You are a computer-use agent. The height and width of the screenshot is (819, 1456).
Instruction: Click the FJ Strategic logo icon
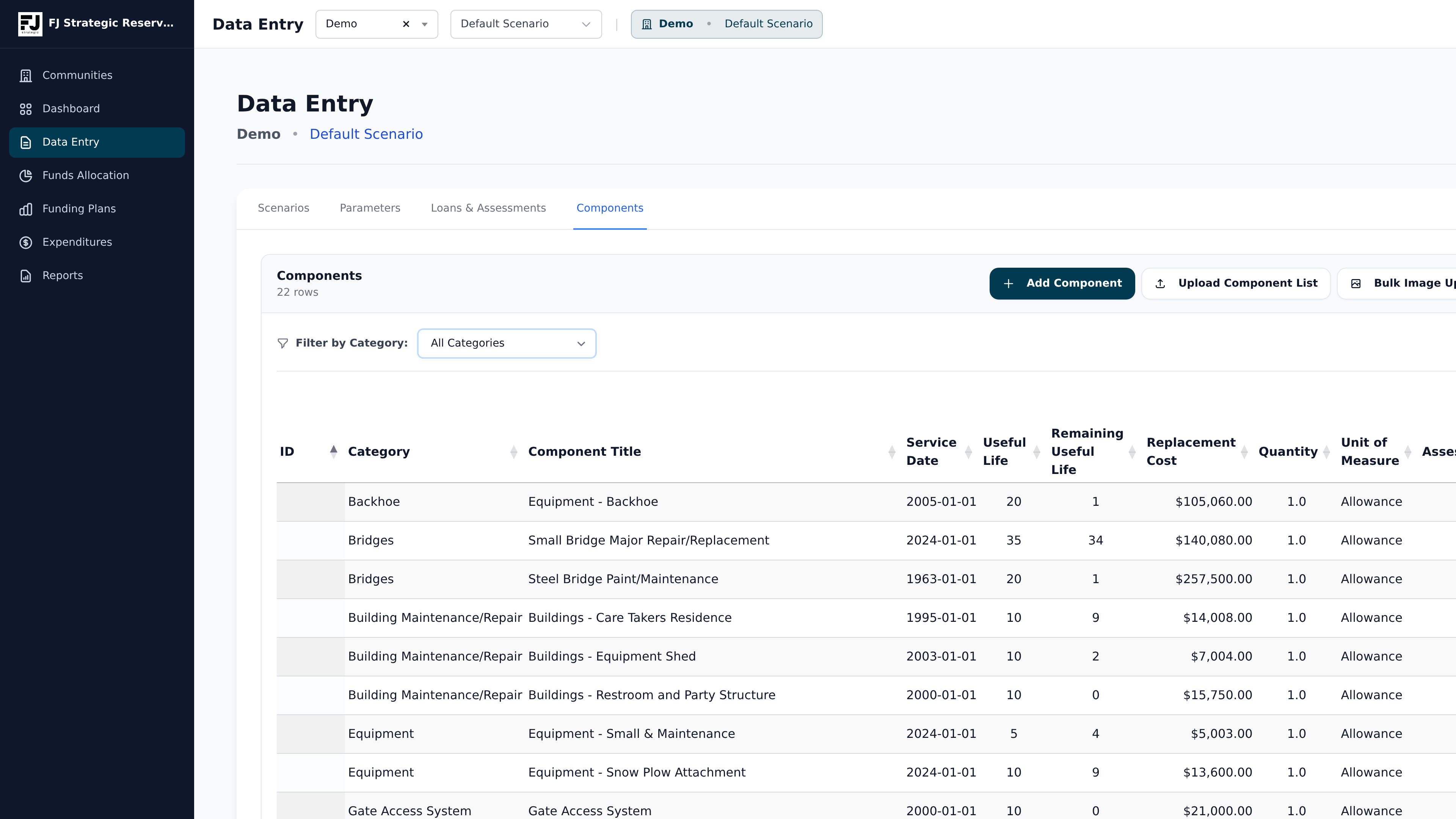coord(30,24)
